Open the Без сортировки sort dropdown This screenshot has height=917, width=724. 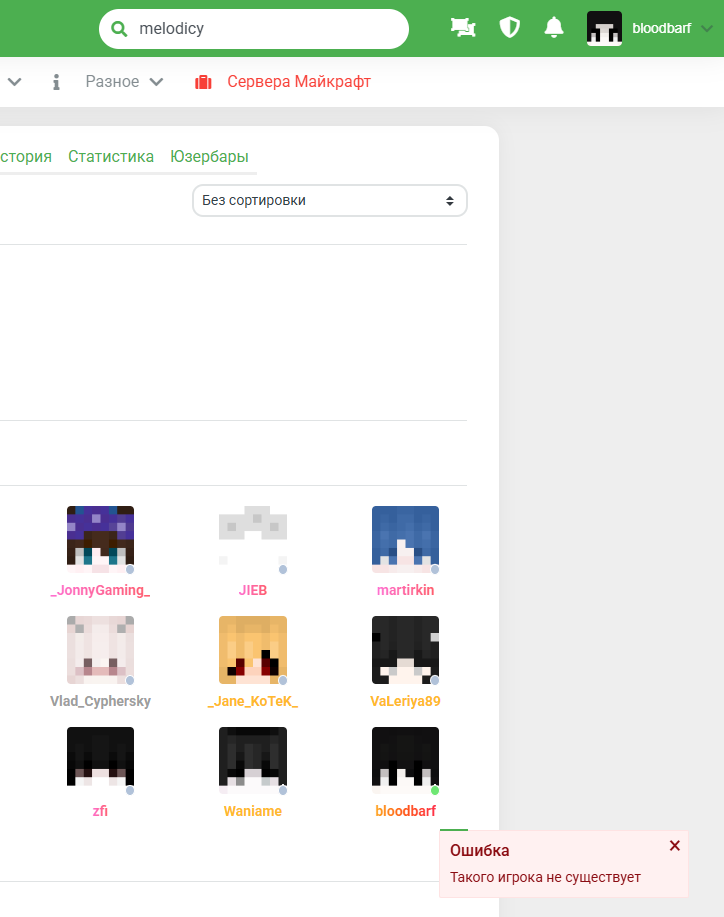pos(330,201)
